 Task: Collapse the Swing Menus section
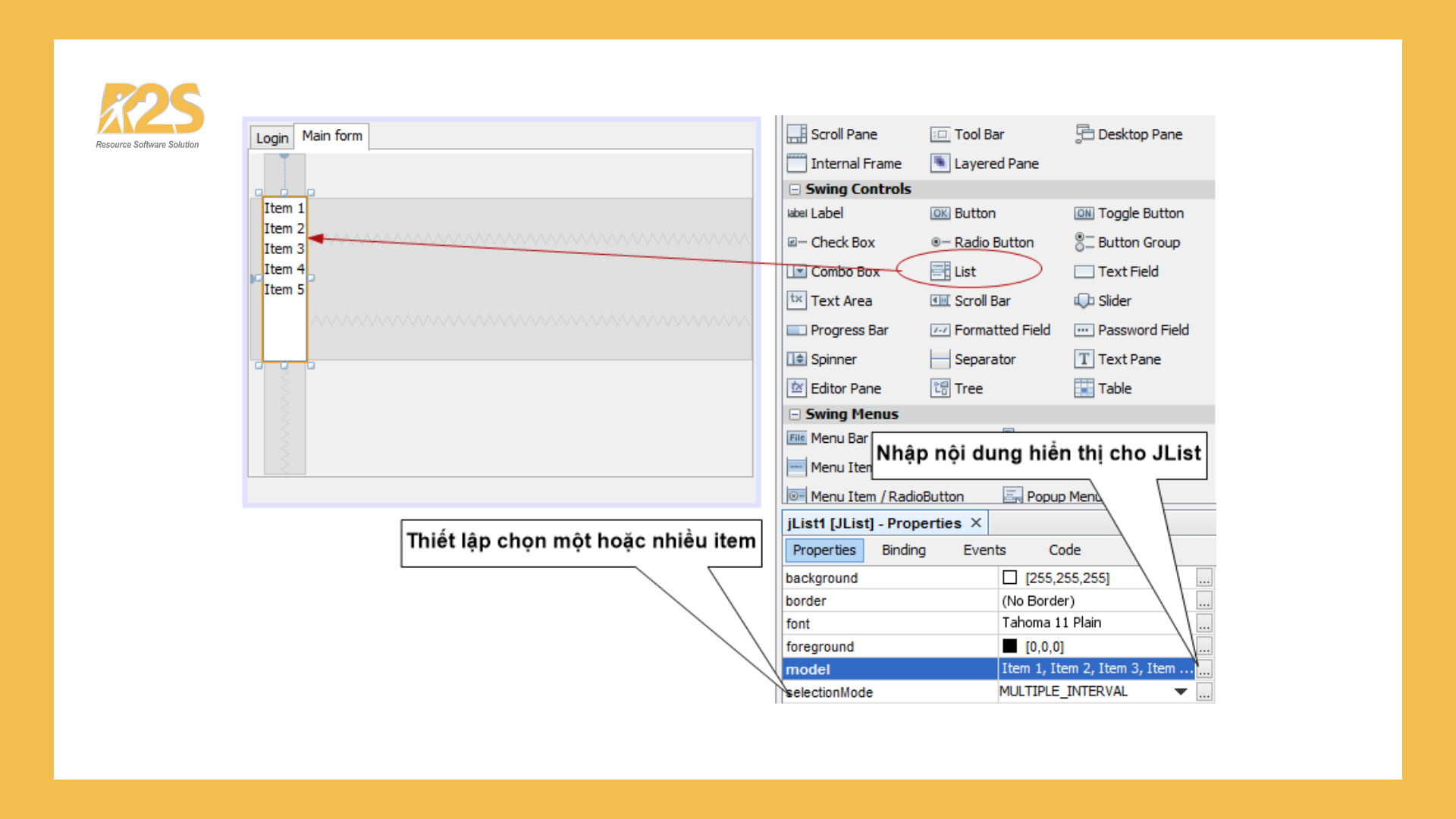tap(795, 414)
